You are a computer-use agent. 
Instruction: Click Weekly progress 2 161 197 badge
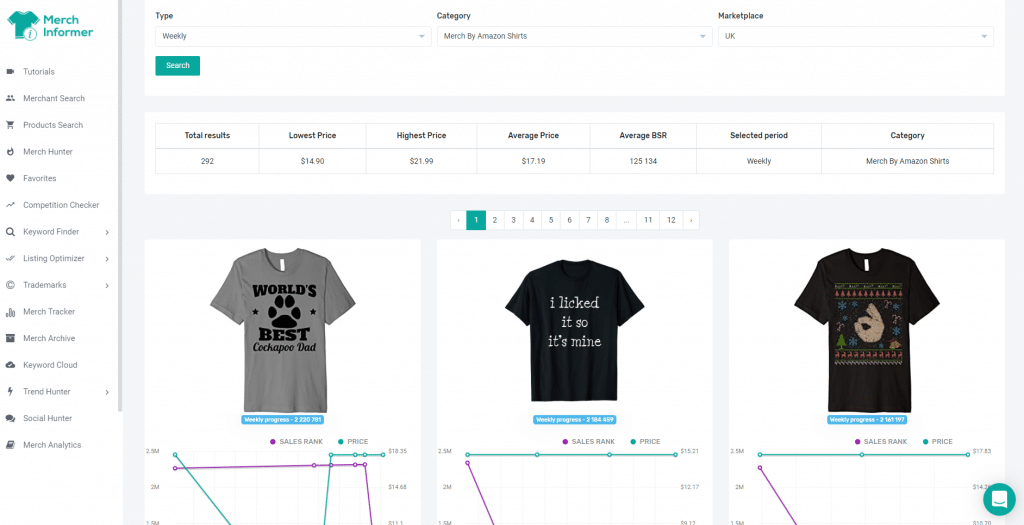coord(867,420)
